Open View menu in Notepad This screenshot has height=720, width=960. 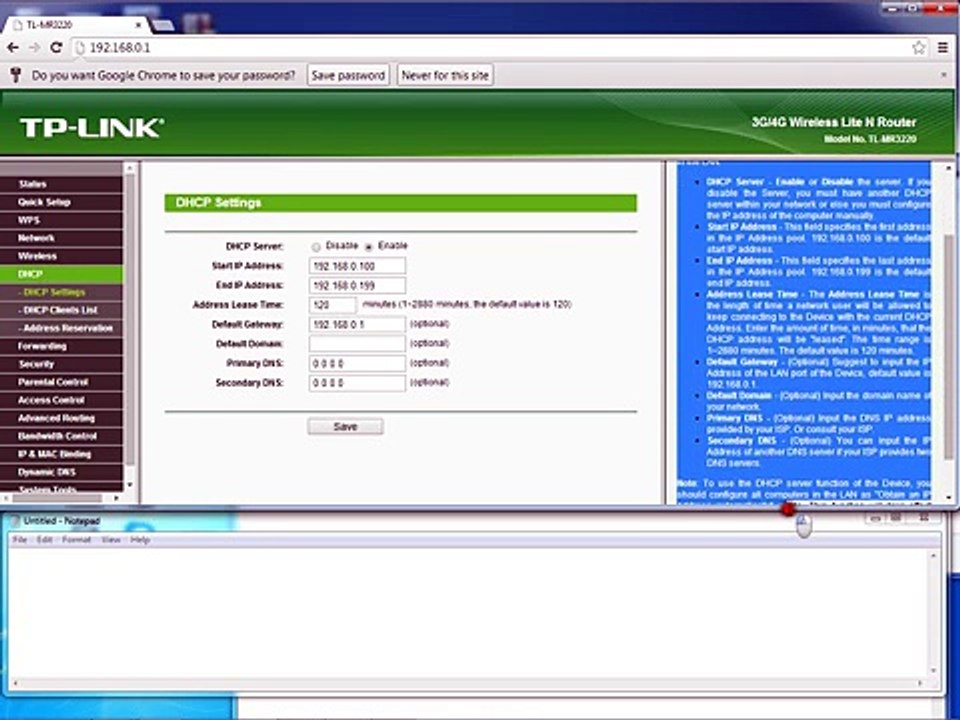point(111,540)
